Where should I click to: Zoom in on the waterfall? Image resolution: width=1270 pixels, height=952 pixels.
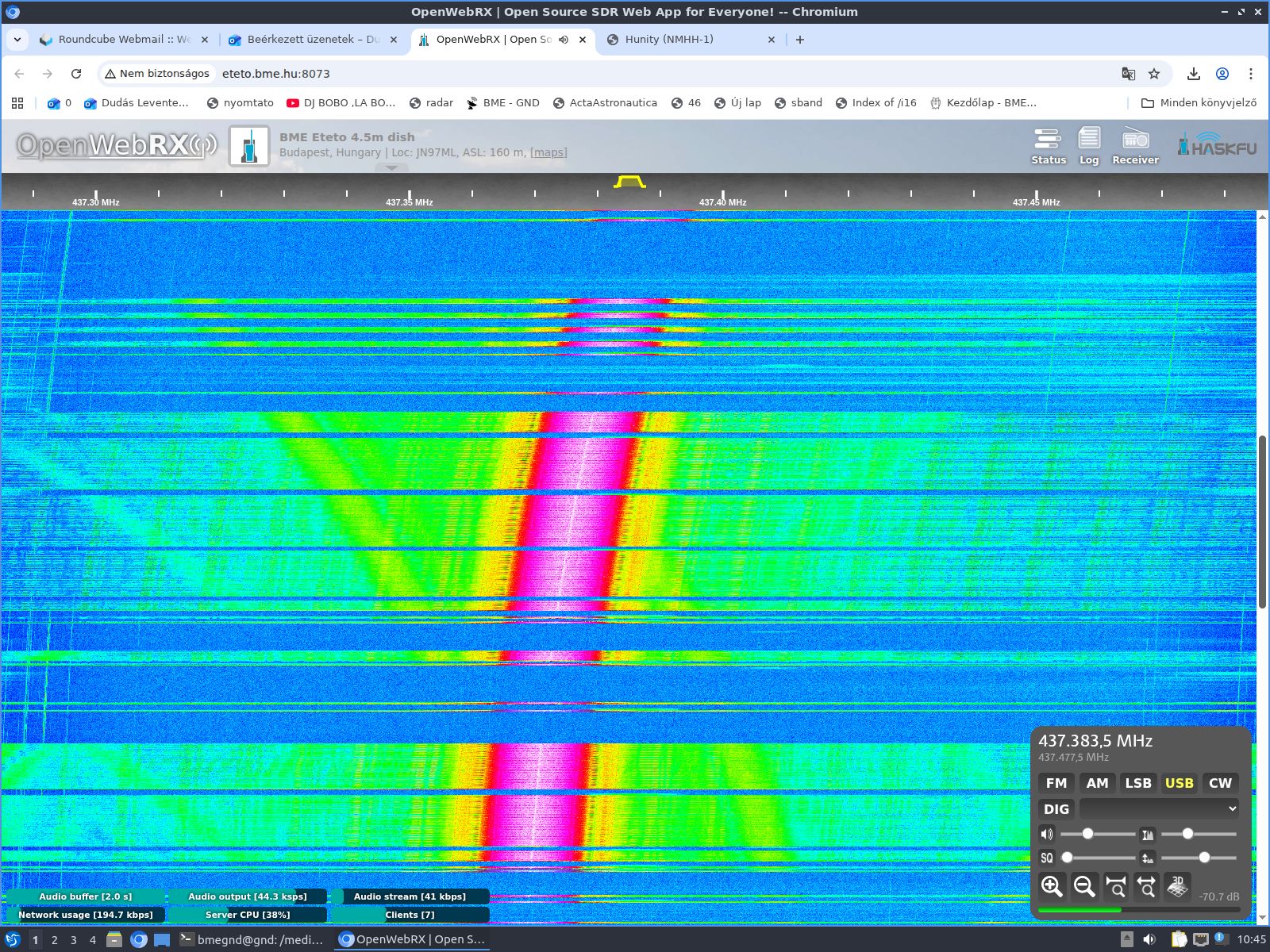click(1052, 886)
